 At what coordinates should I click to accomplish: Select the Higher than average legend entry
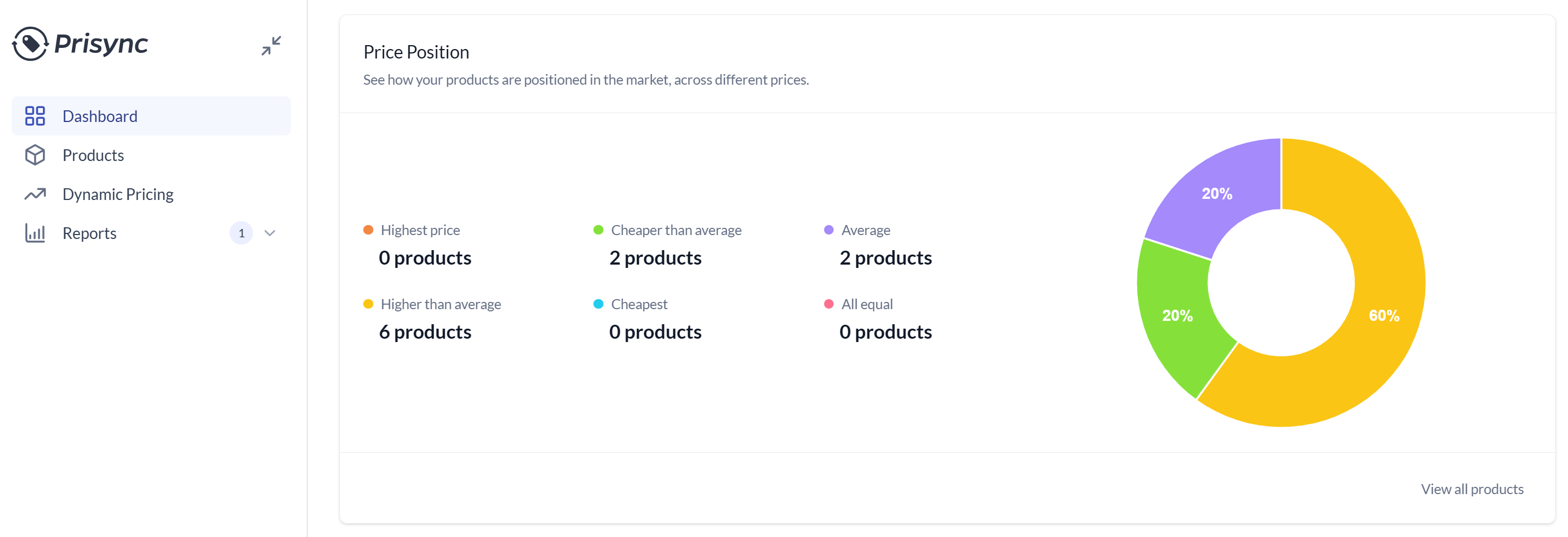coord(440,304)
